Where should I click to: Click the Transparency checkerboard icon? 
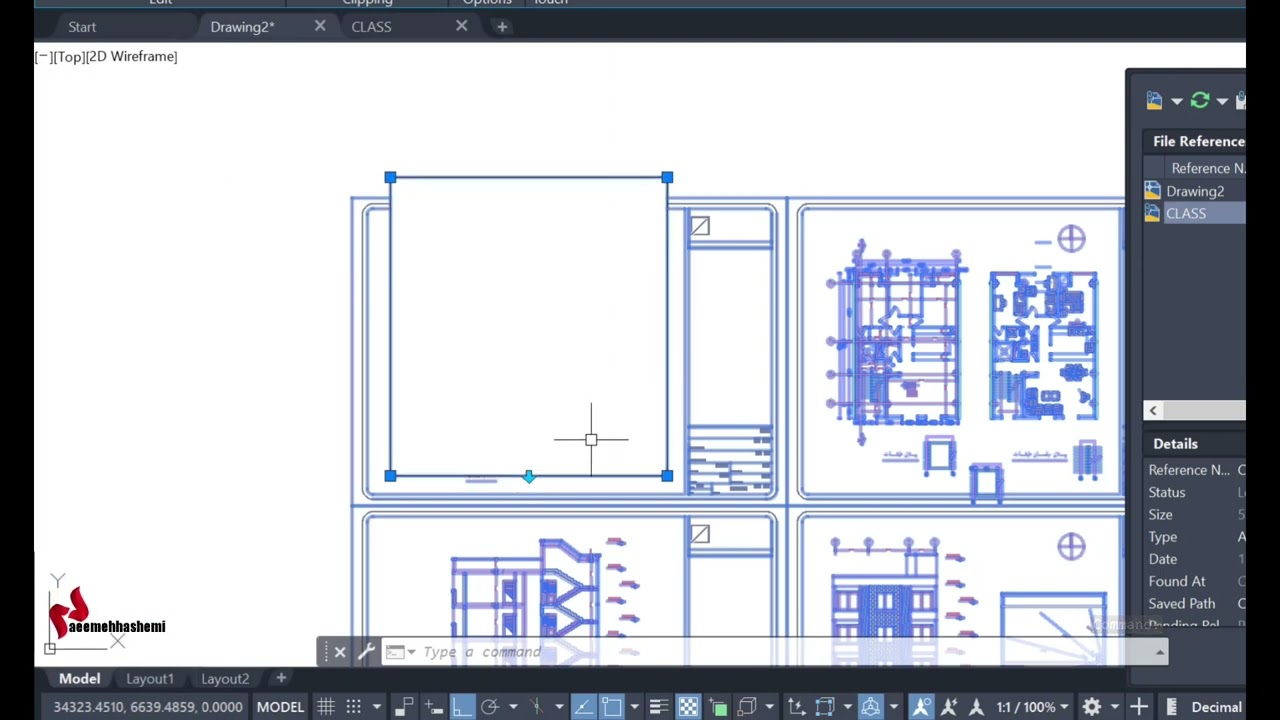pos(688,707)
